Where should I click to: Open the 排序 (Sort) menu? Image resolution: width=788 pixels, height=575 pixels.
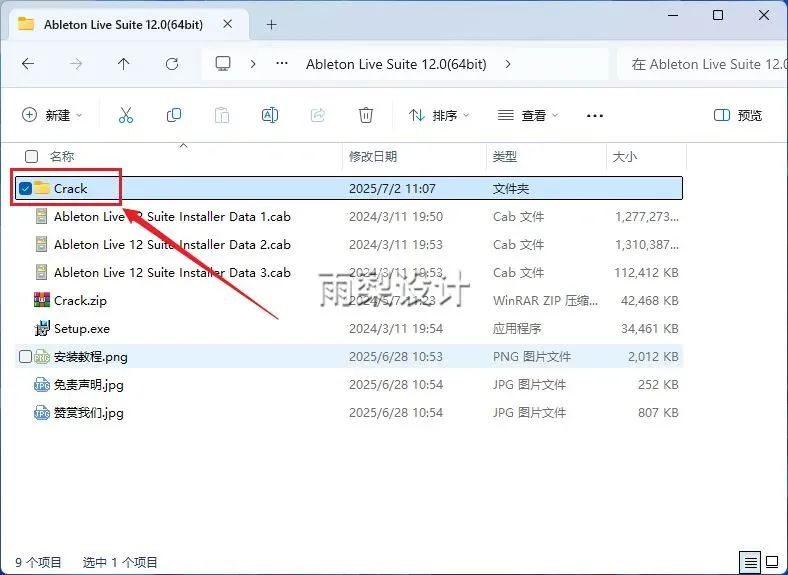tap(439, 115)
